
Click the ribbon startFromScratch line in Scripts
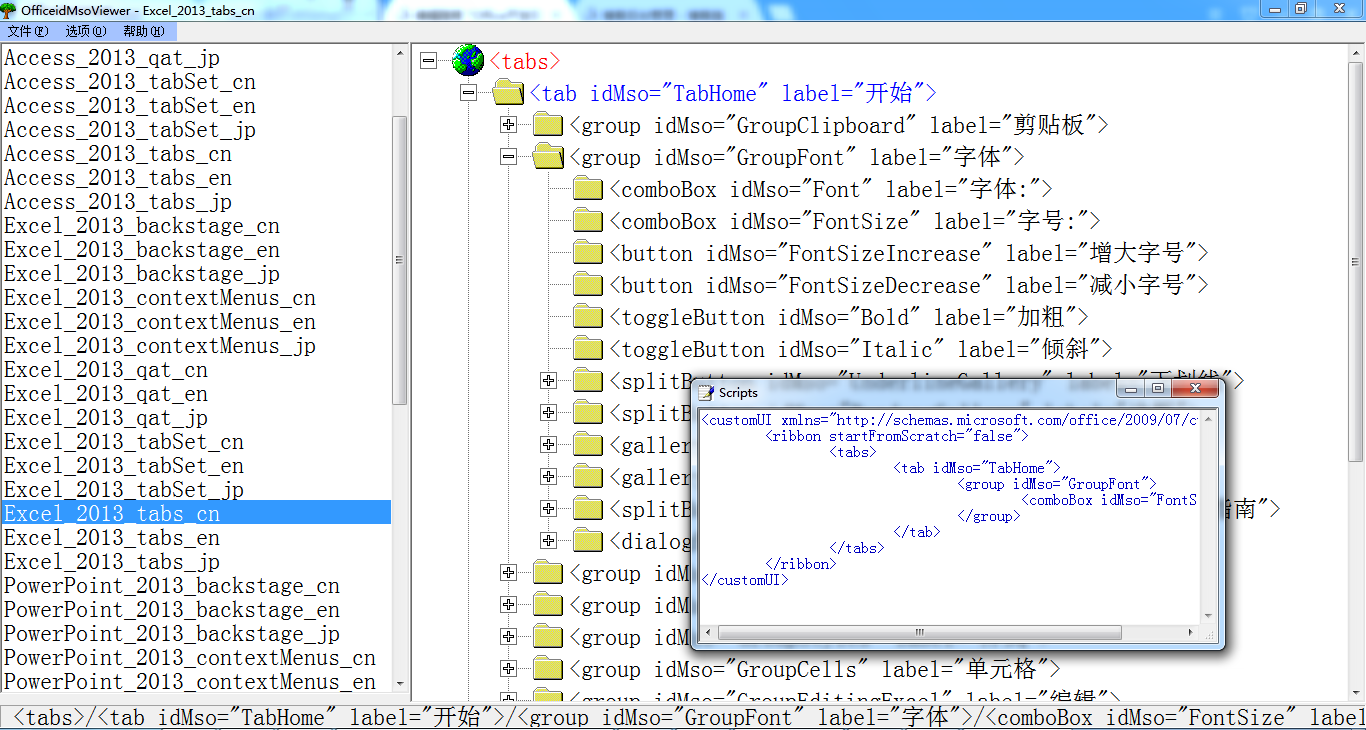coord(897,436)
